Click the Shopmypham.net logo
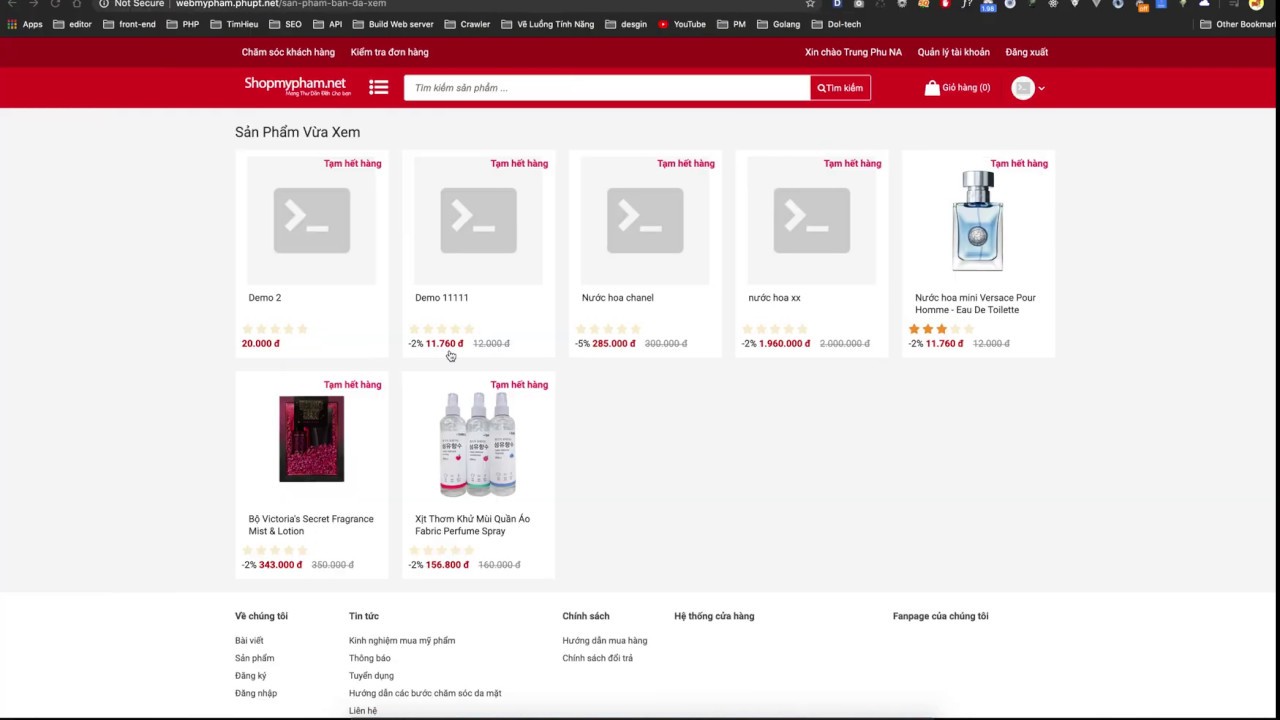Viewport: 1280px width, 720px height. tap(297, 87)
